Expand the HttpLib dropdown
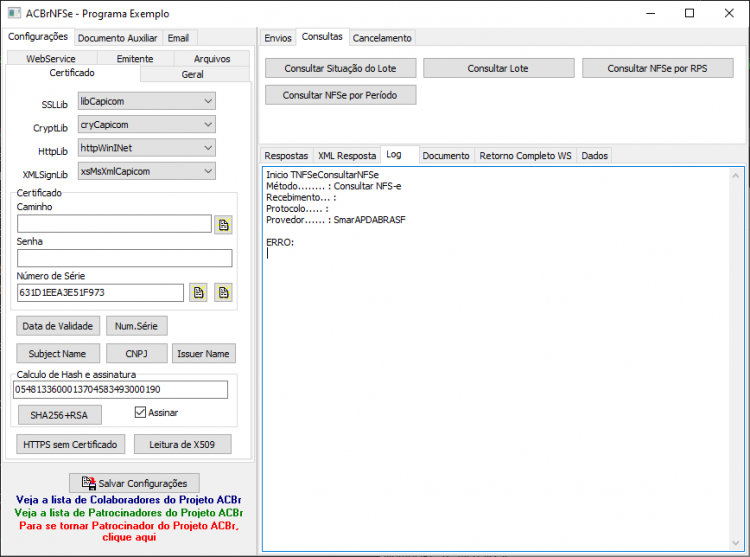The image size is (750, 557). point(147,148)
